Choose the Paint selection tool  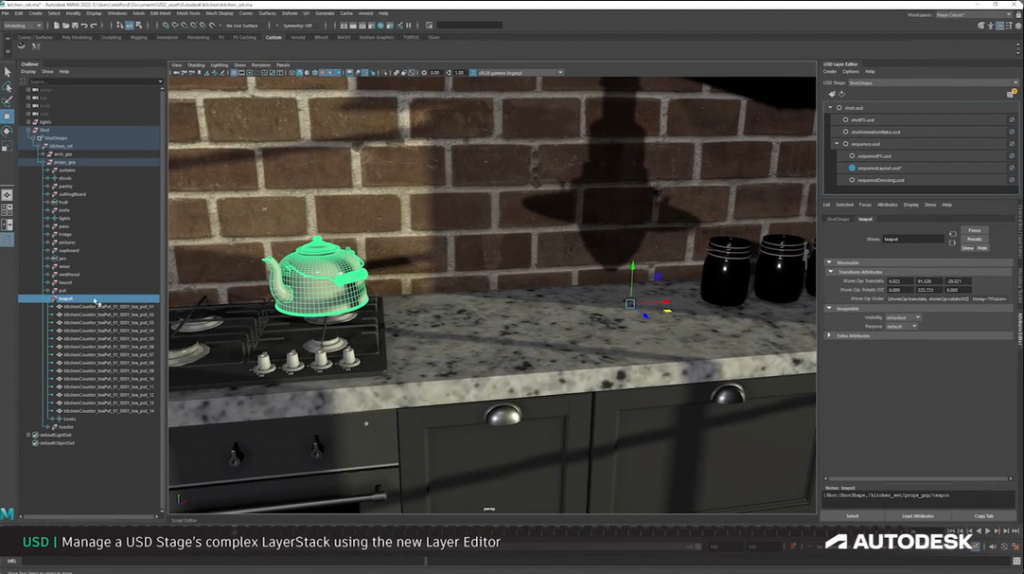click(7, 101)
